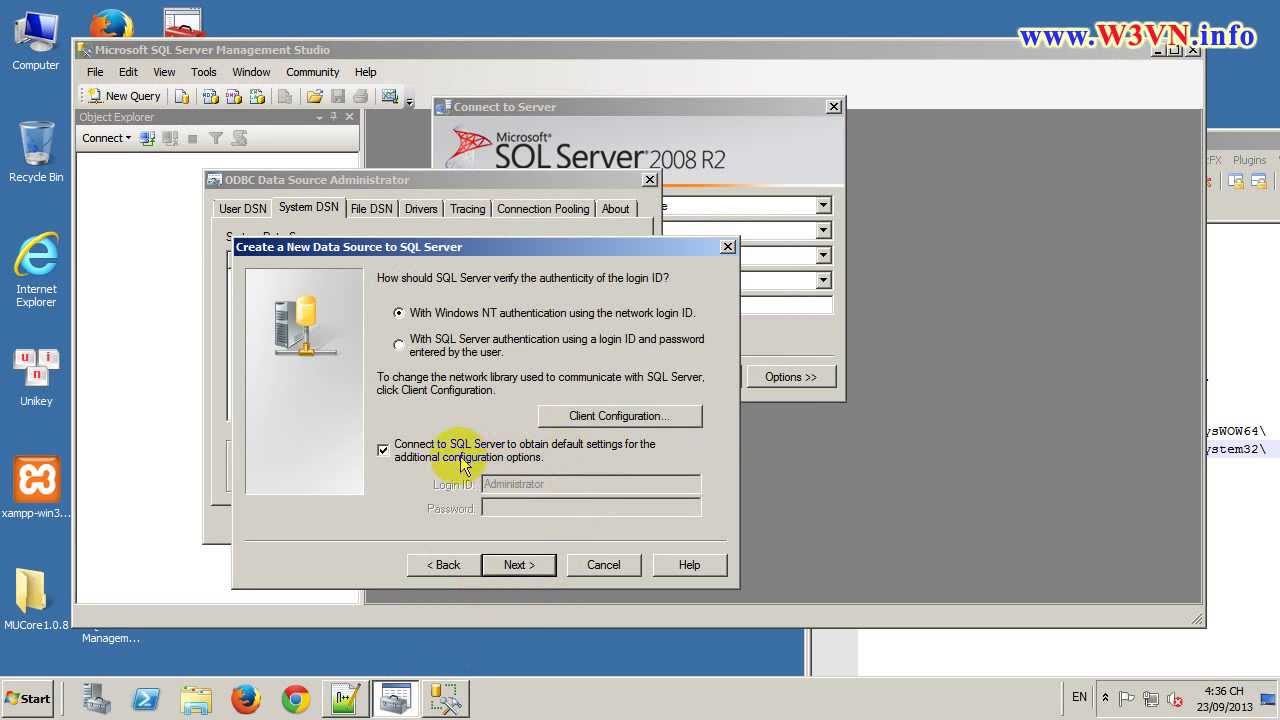The width and height of the screenshot is (1280, 720).
Task: Click Database Engine Query toolbar icon
Action: (x=182, y=96)
